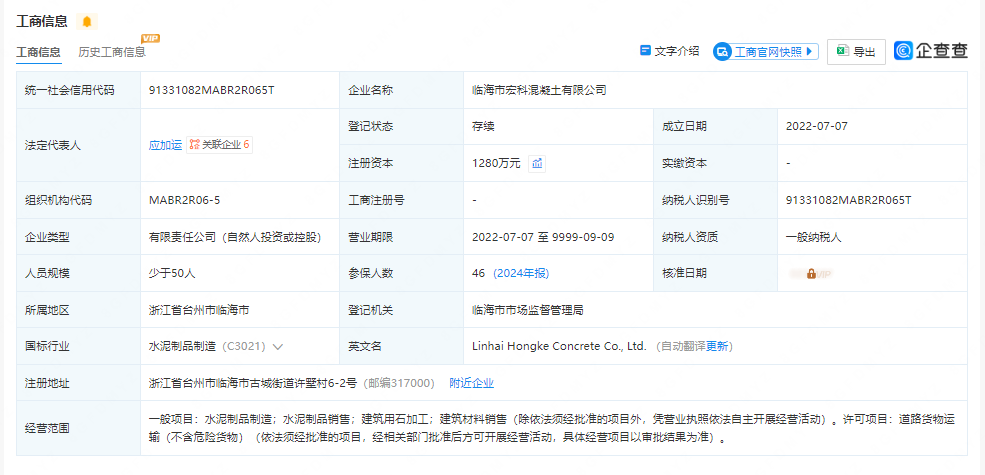Click the 浙江省台州市临海市 region value
This screenshot has width=985, height=475.
click(199, 310)
